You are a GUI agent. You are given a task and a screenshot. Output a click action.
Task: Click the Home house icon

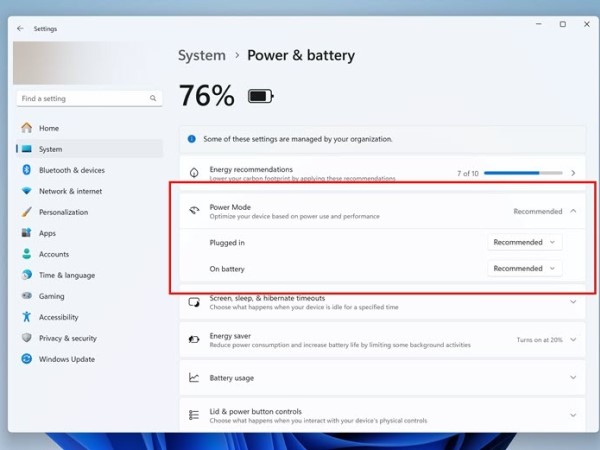point(26,128)
